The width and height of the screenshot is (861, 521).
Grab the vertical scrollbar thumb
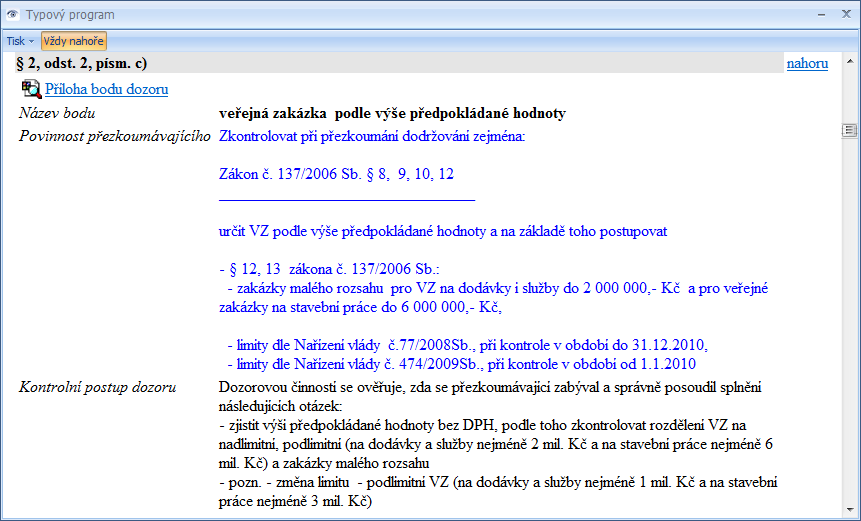(x=849, y=131)
